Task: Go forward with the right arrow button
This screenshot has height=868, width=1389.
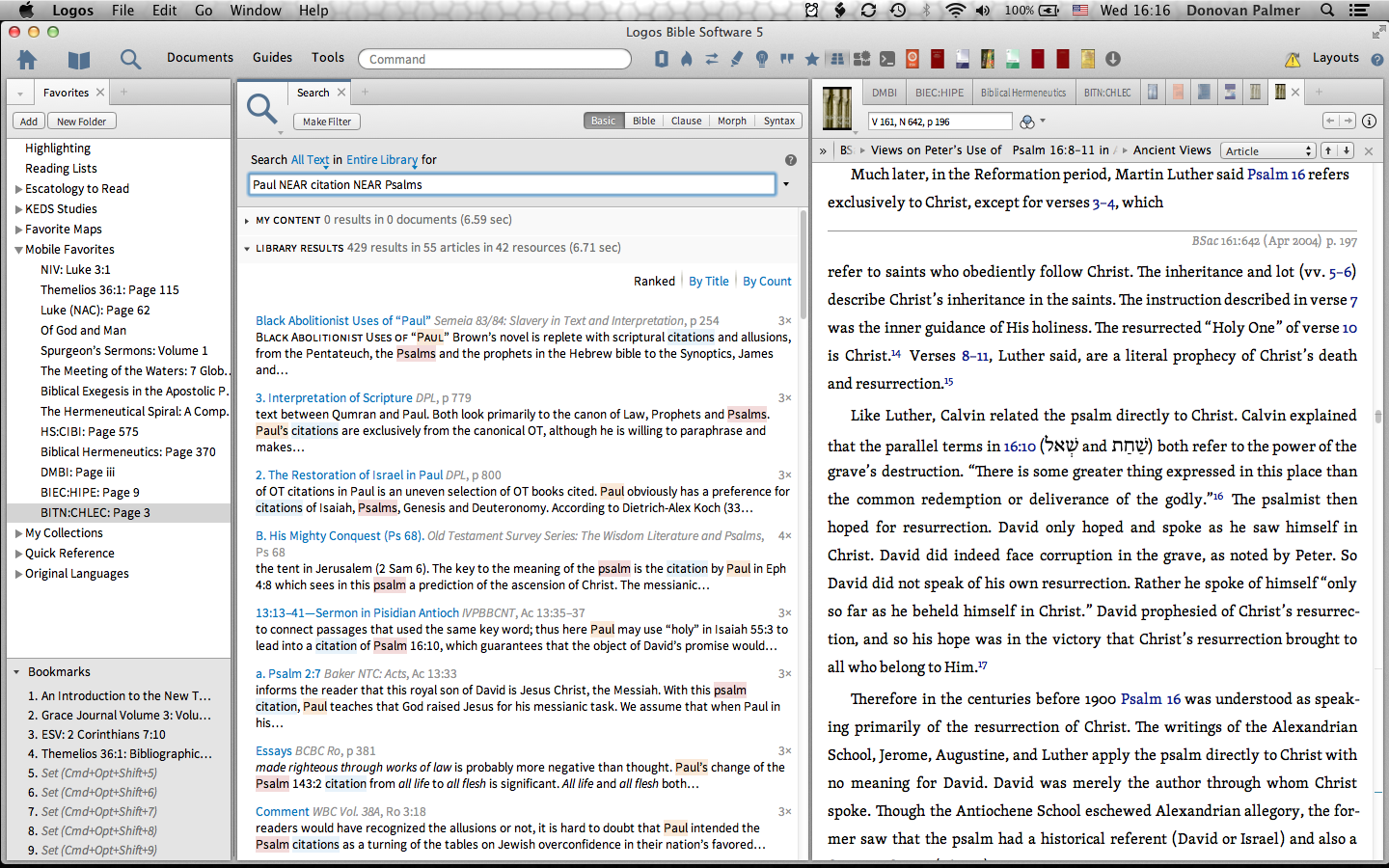Action: 1348,122
